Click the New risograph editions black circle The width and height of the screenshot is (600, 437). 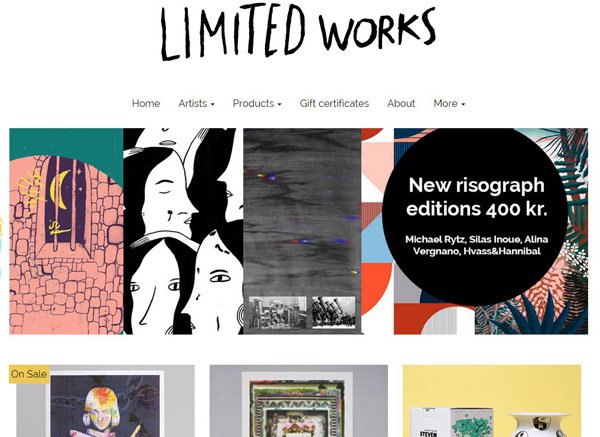tap(474, 216)
